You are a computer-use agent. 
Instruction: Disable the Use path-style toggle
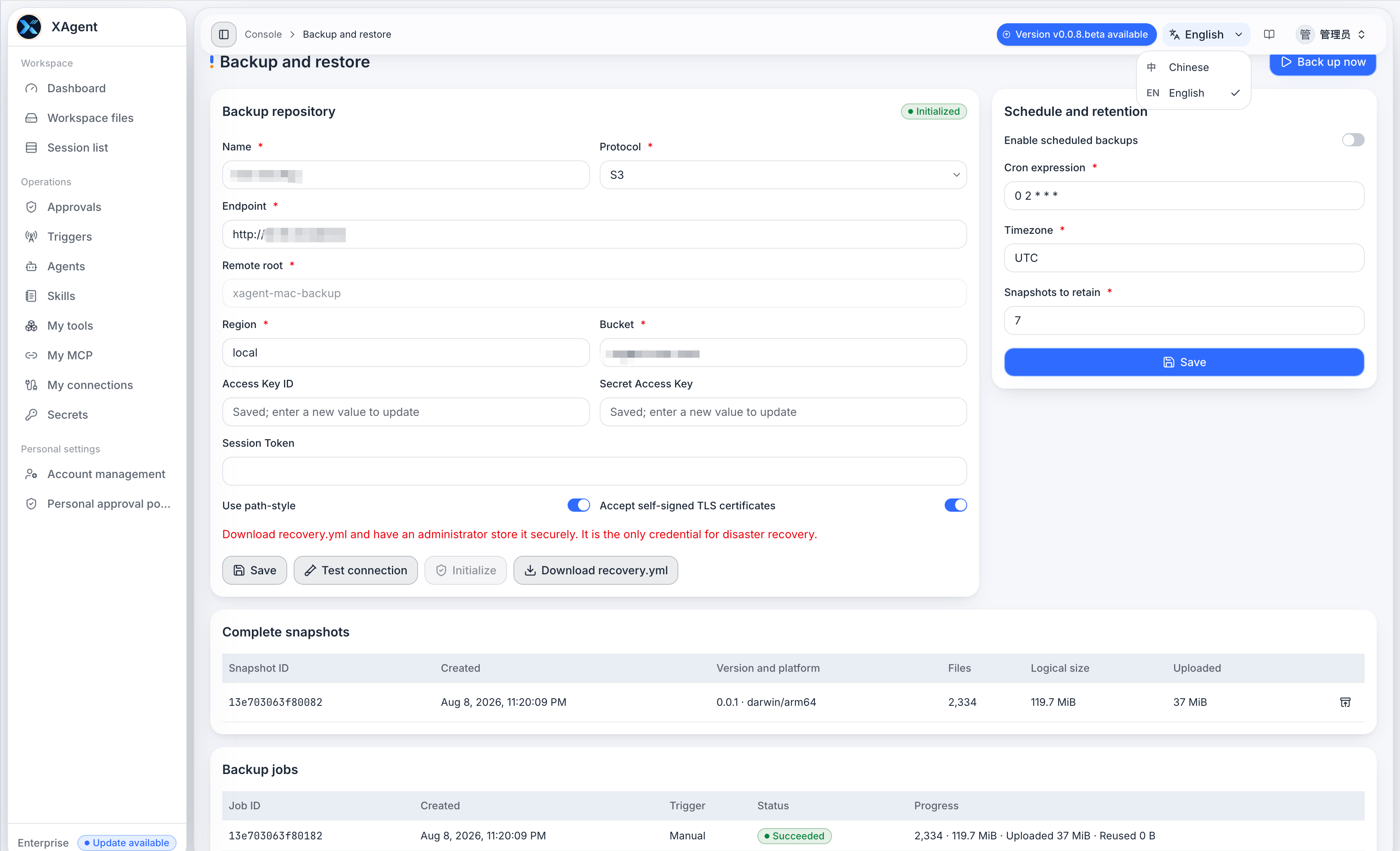[x=578, y=505]
